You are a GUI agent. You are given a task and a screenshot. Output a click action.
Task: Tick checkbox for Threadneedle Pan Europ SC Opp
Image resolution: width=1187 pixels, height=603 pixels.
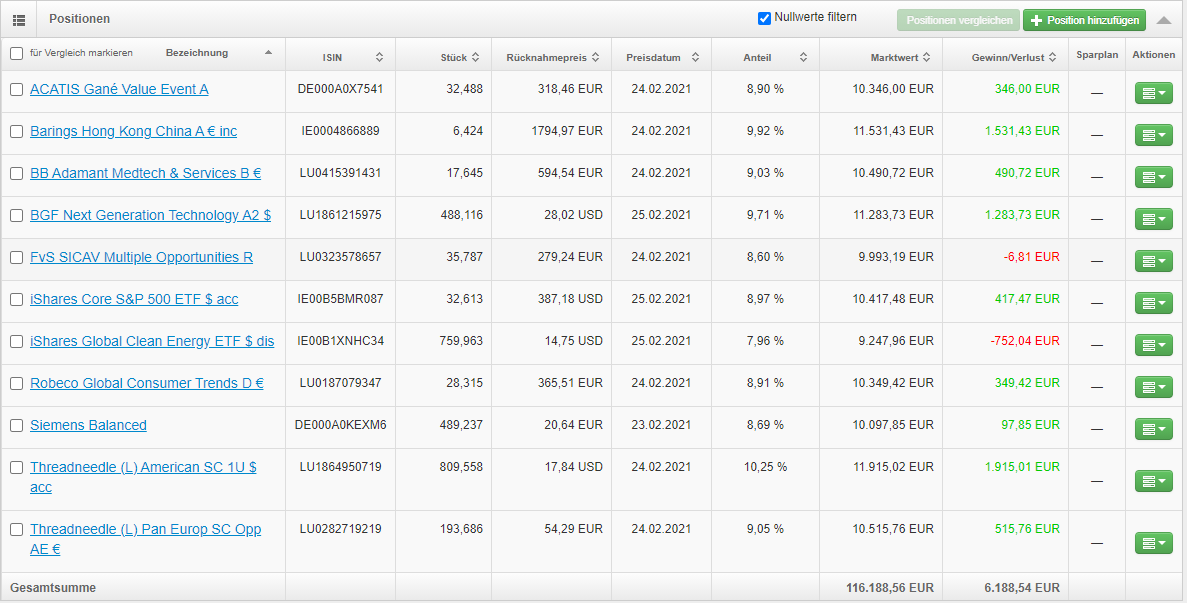click(17, 530)
